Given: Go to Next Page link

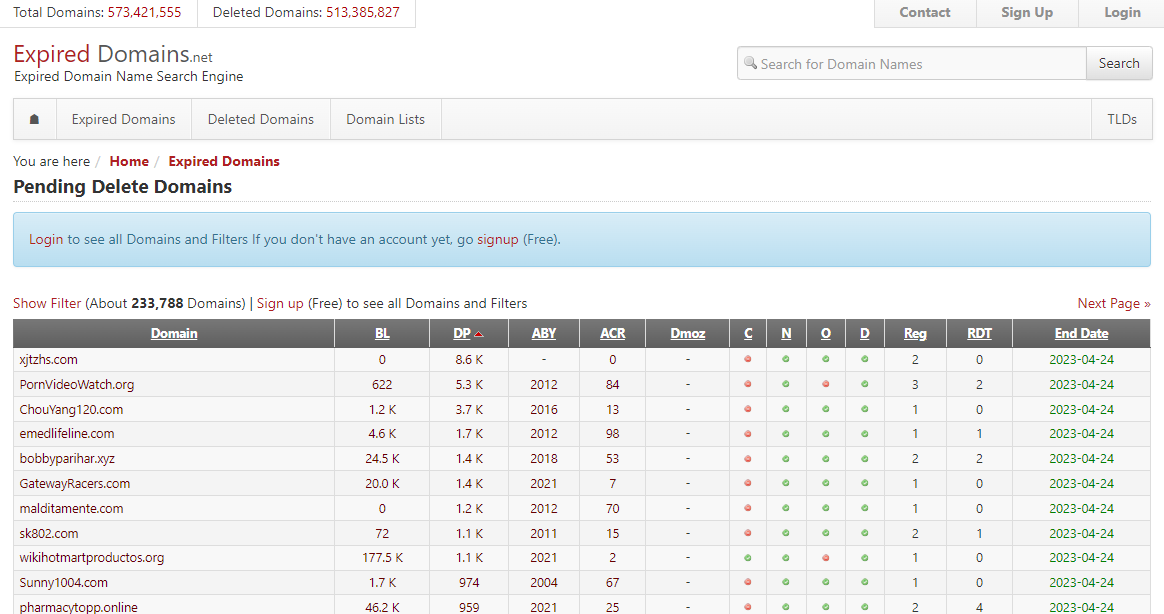Looking at the screenshot, I should [x=1113, y=303].
